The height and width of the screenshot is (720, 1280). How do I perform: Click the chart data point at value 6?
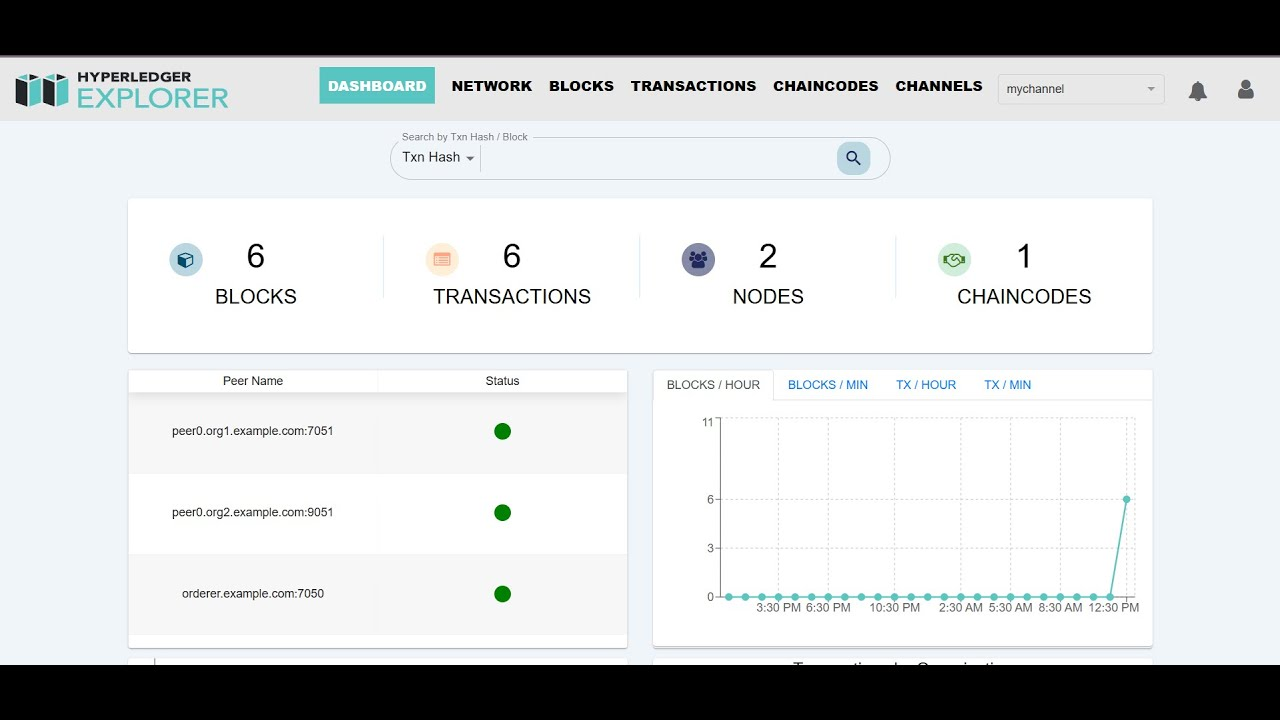(1127, 499)
